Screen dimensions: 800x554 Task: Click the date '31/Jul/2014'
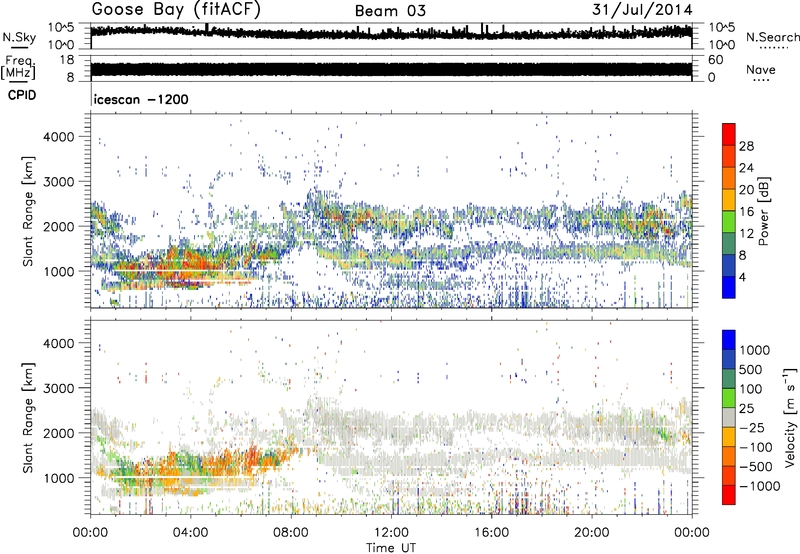click(642, 10)
